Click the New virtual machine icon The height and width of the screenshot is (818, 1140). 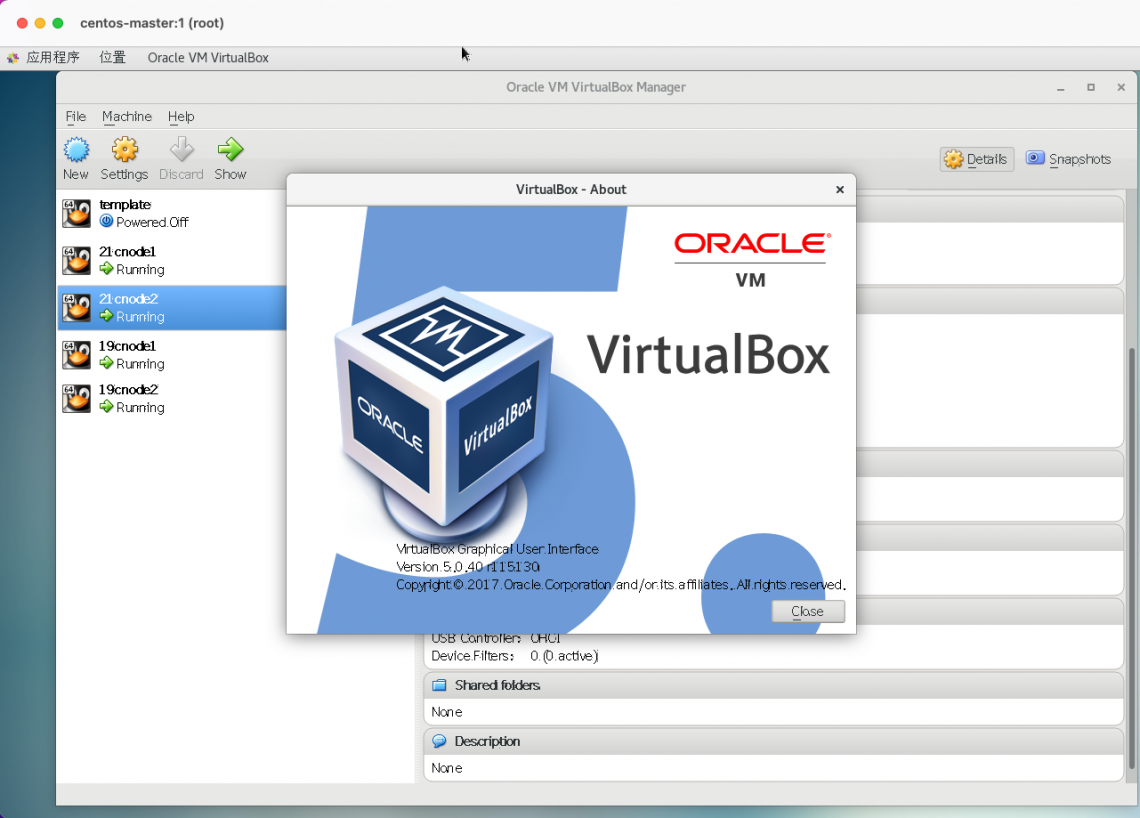pos(76,151)
